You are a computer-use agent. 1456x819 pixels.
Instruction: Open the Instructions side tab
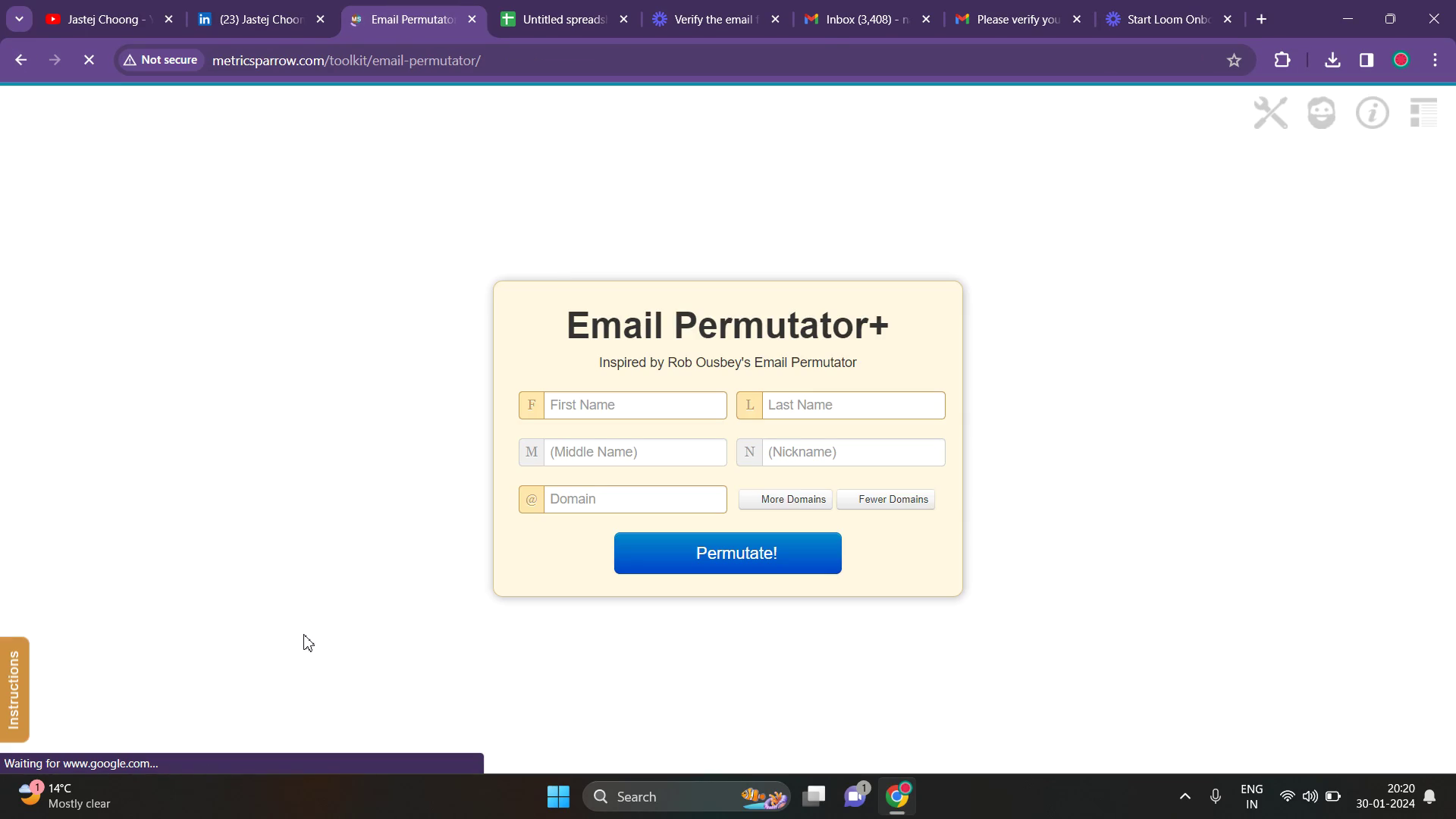14,690
